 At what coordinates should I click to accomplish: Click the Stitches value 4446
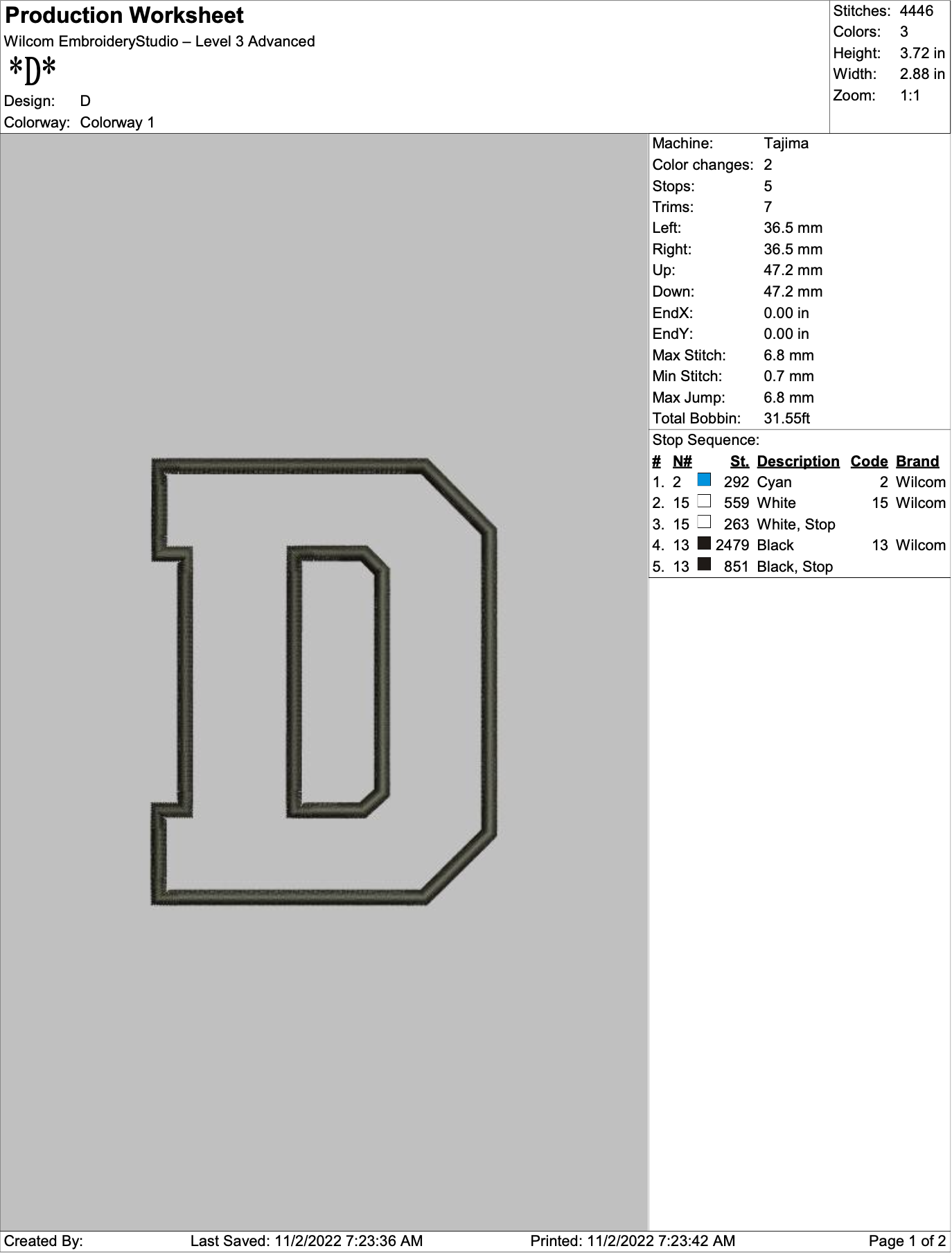tap(916, 11)
